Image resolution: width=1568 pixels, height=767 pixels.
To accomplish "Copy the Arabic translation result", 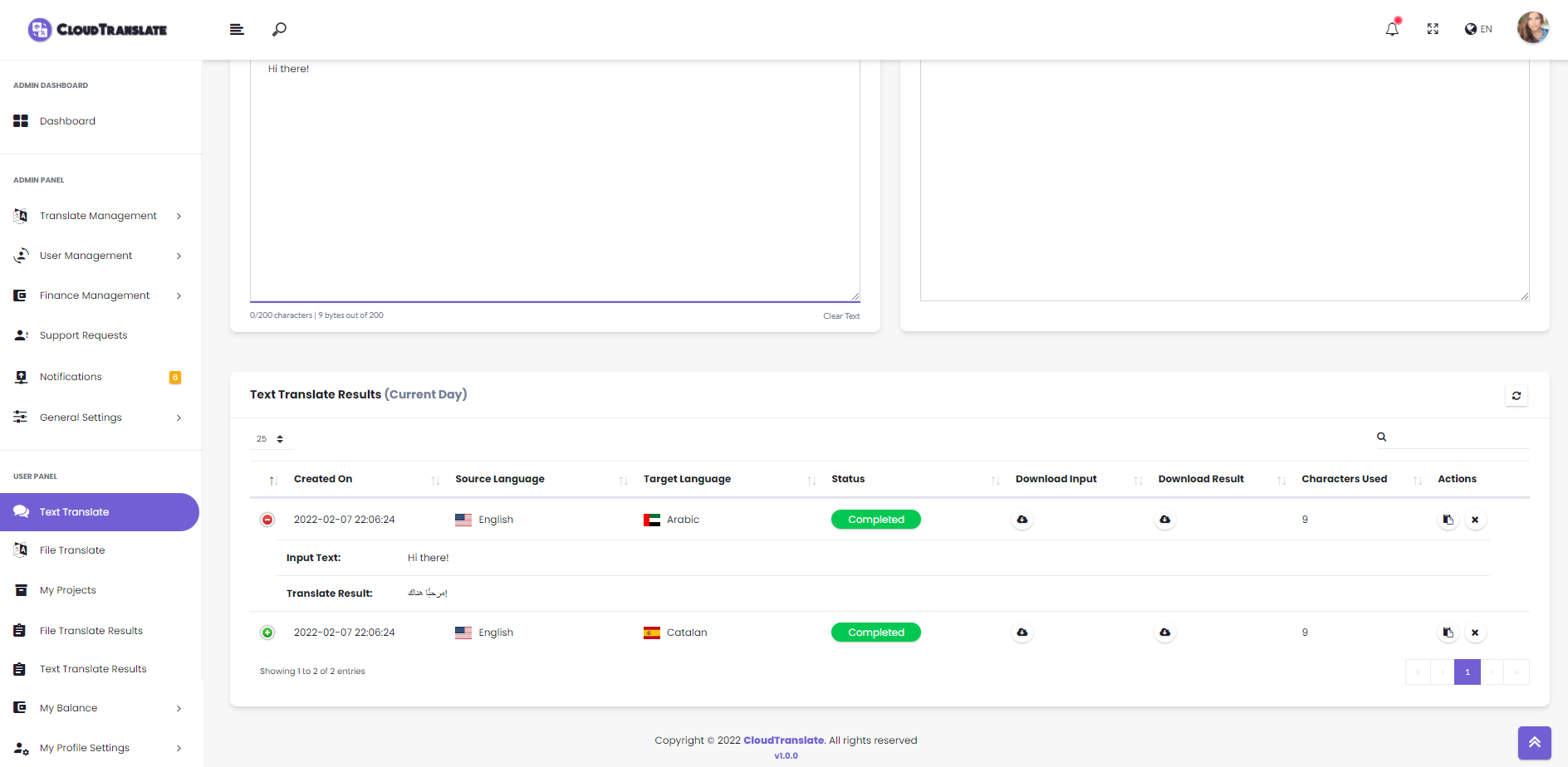I will (x=1448, y=520).
